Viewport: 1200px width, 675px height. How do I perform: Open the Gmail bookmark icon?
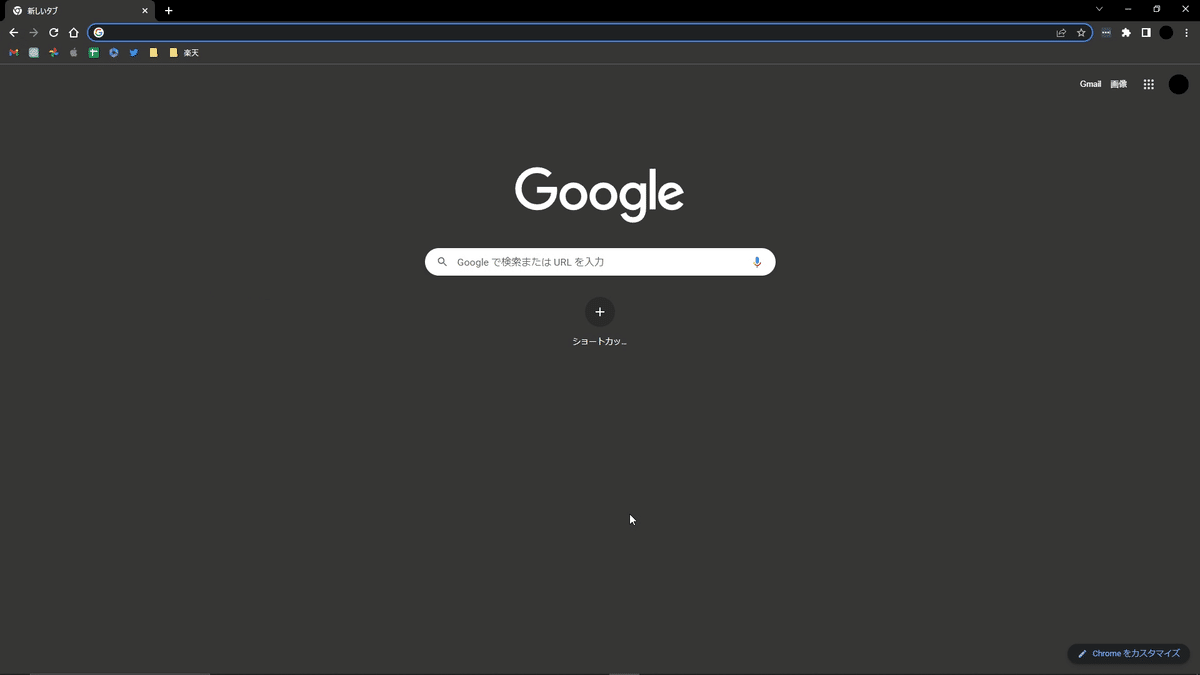click(x=14, y=53)
